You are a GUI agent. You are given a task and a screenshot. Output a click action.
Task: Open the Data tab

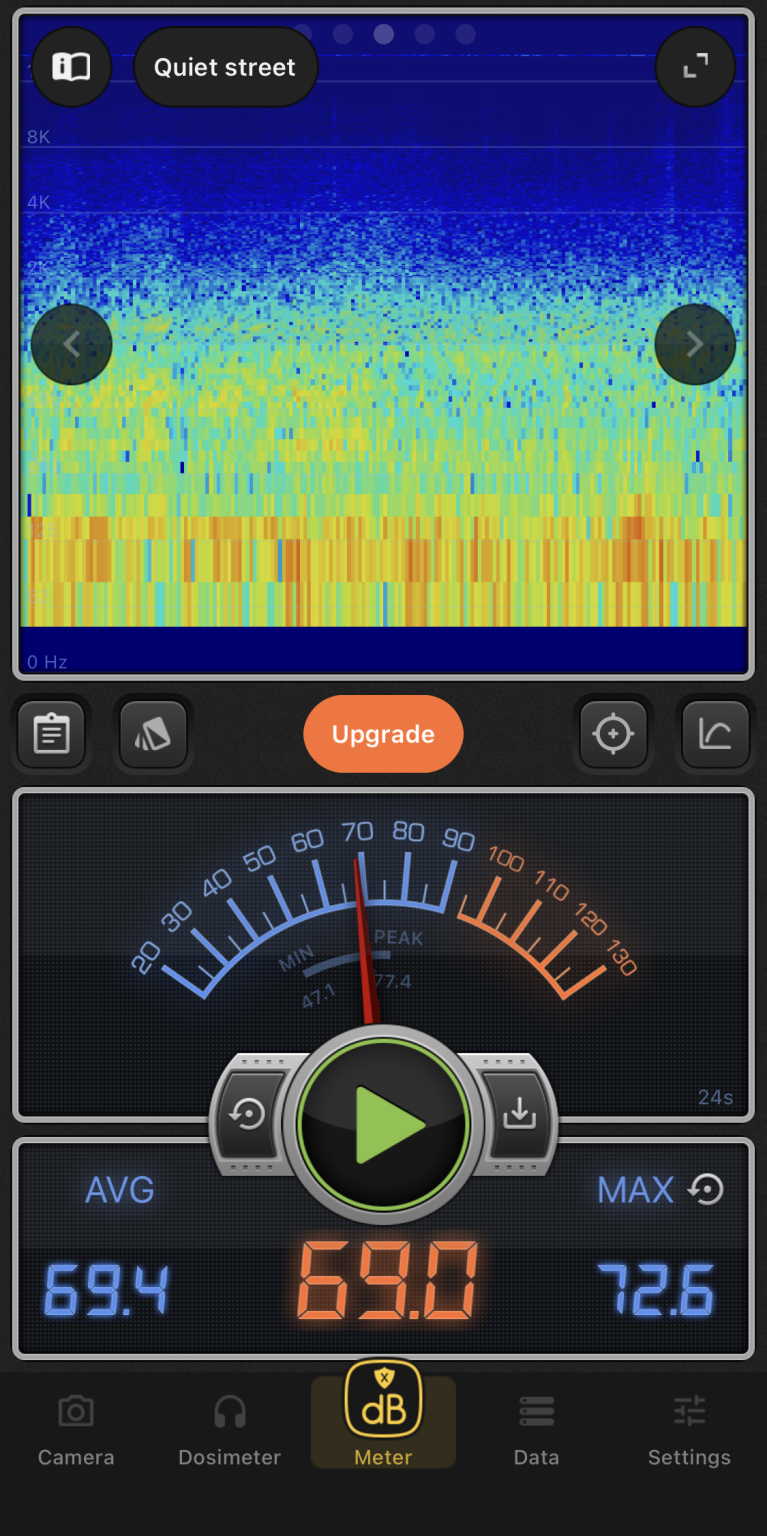(x=536, y=1430)
